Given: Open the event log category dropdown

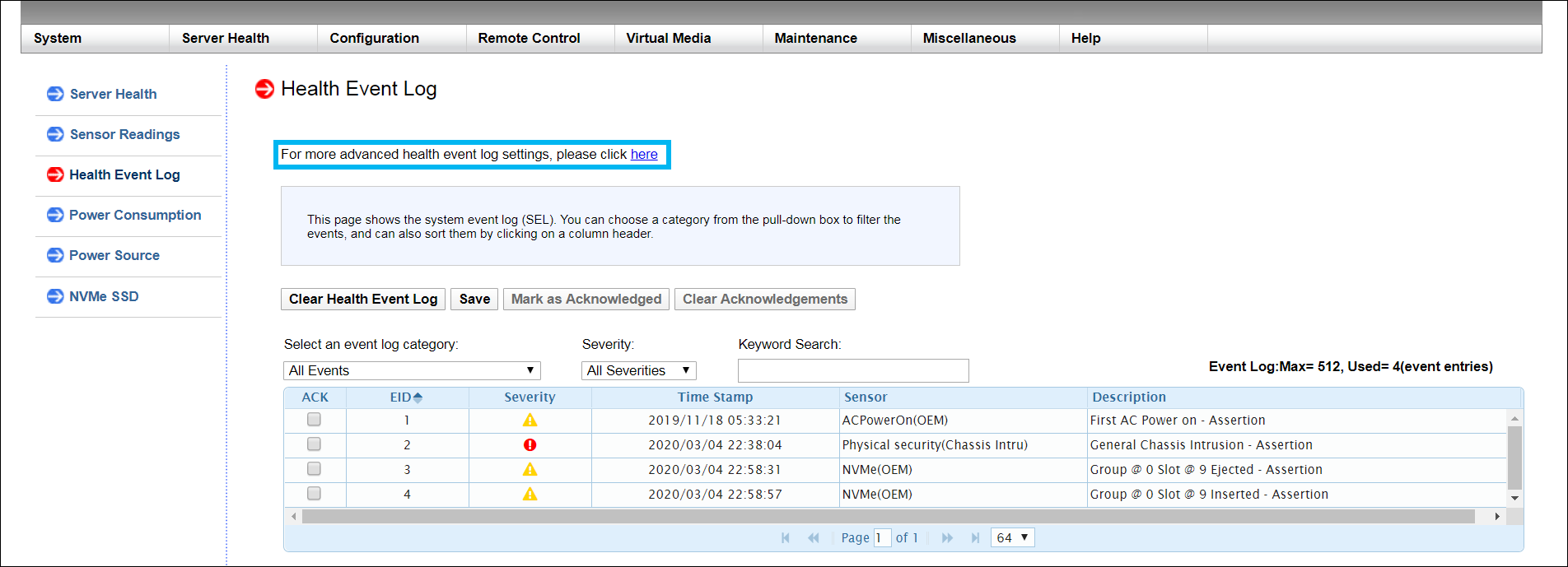Looking at the screenshot, I should 412,371.
